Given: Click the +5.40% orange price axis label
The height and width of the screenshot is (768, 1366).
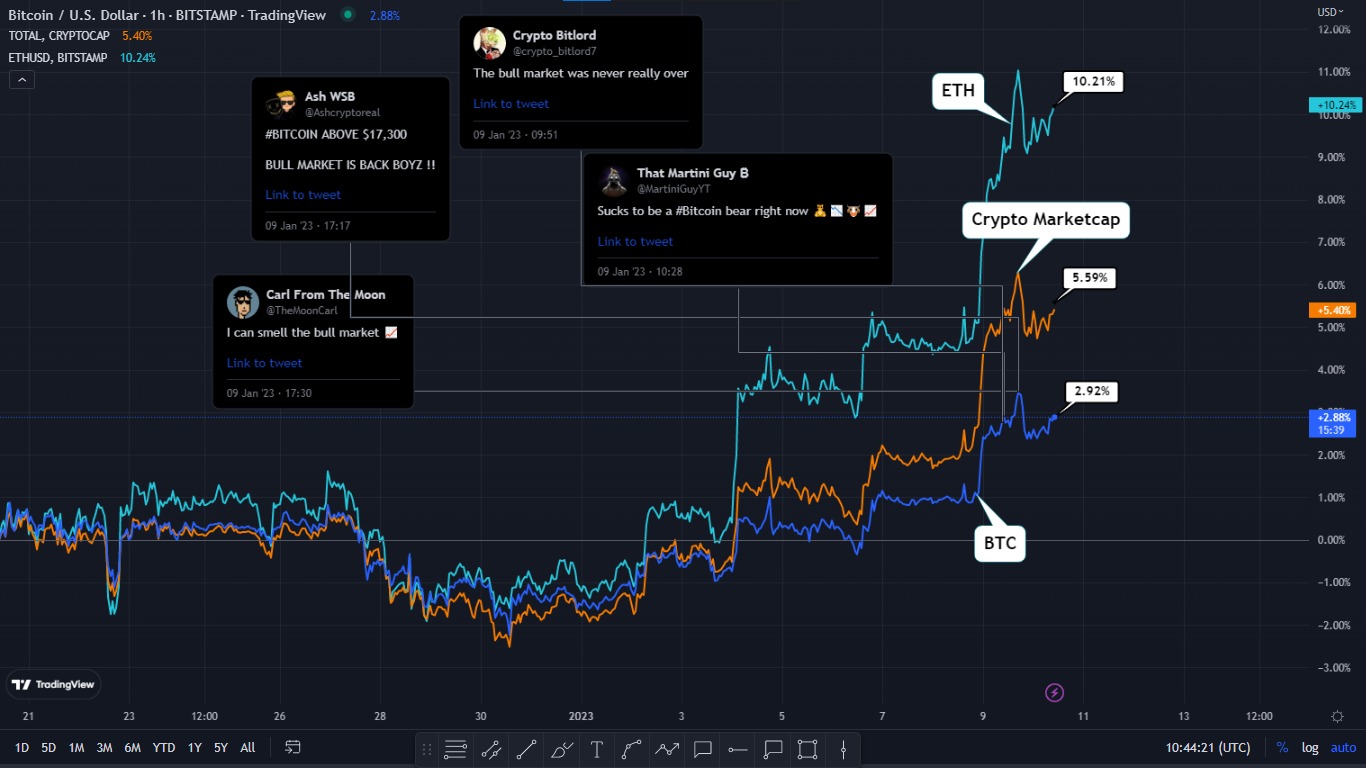Looking at the screenshot, I should 1332,310.
